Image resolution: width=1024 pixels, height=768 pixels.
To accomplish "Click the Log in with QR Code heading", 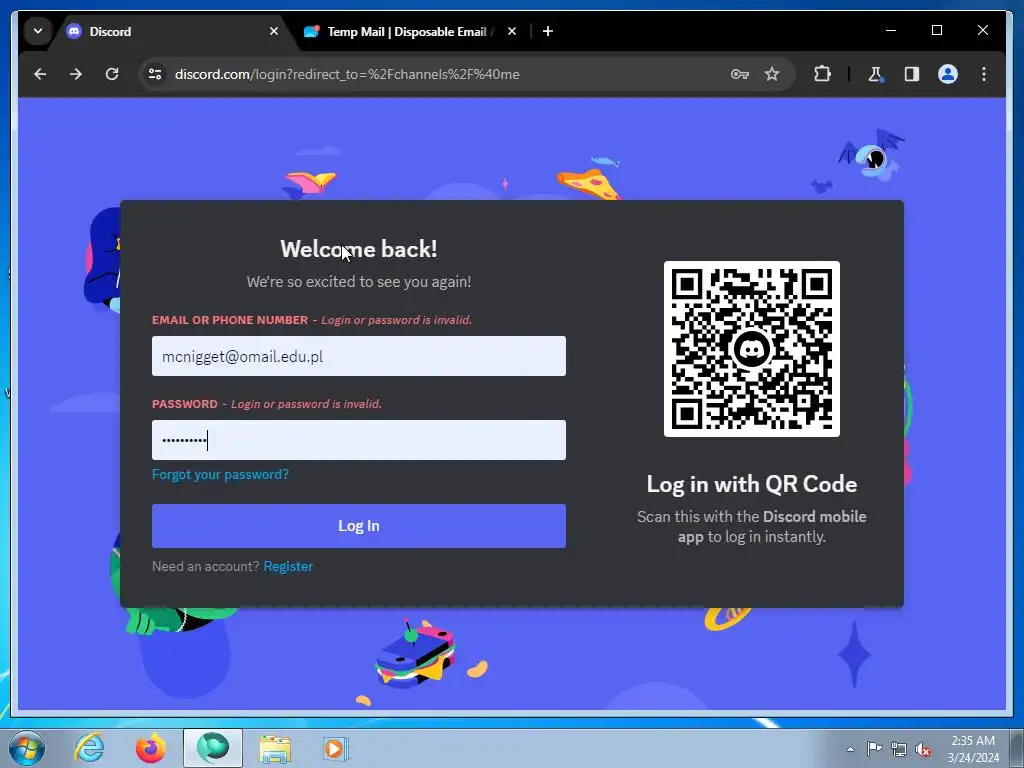I will [752, 484].
